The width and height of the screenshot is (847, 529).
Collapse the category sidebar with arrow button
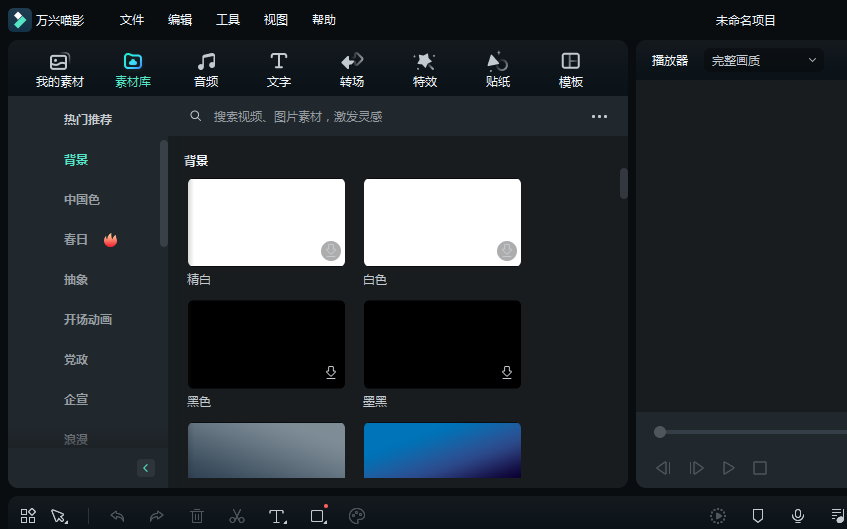[x=147, y=468]
